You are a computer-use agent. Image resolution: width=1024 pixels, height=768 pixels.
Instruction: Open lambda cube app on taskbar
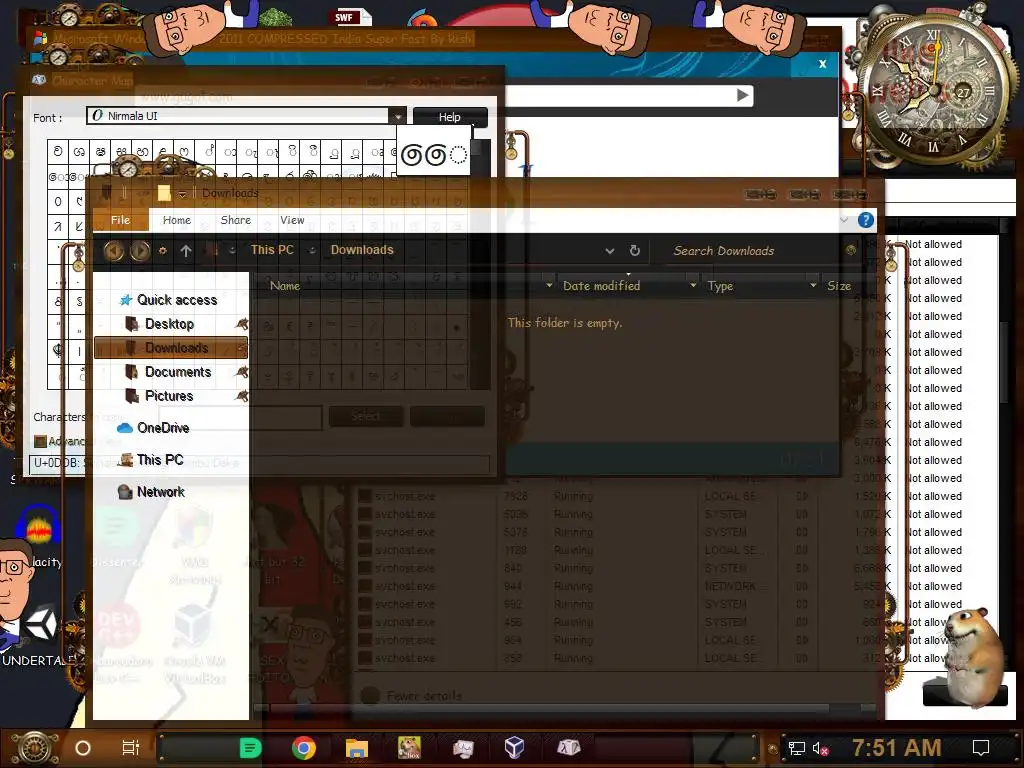[x=568, y=748]
